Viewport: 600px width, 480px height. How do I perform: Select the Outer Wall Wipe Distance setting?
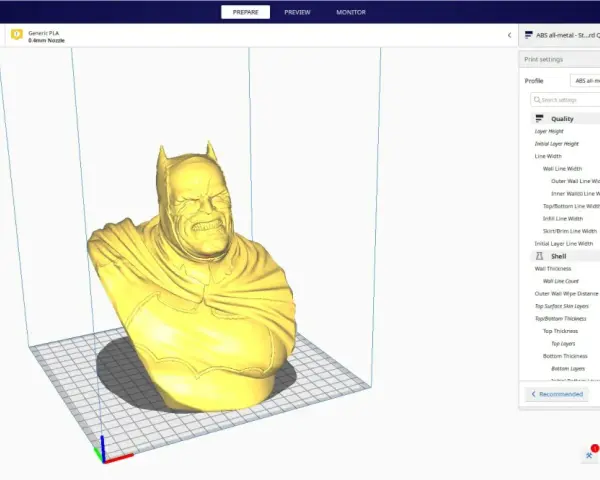tap(566, 294)
